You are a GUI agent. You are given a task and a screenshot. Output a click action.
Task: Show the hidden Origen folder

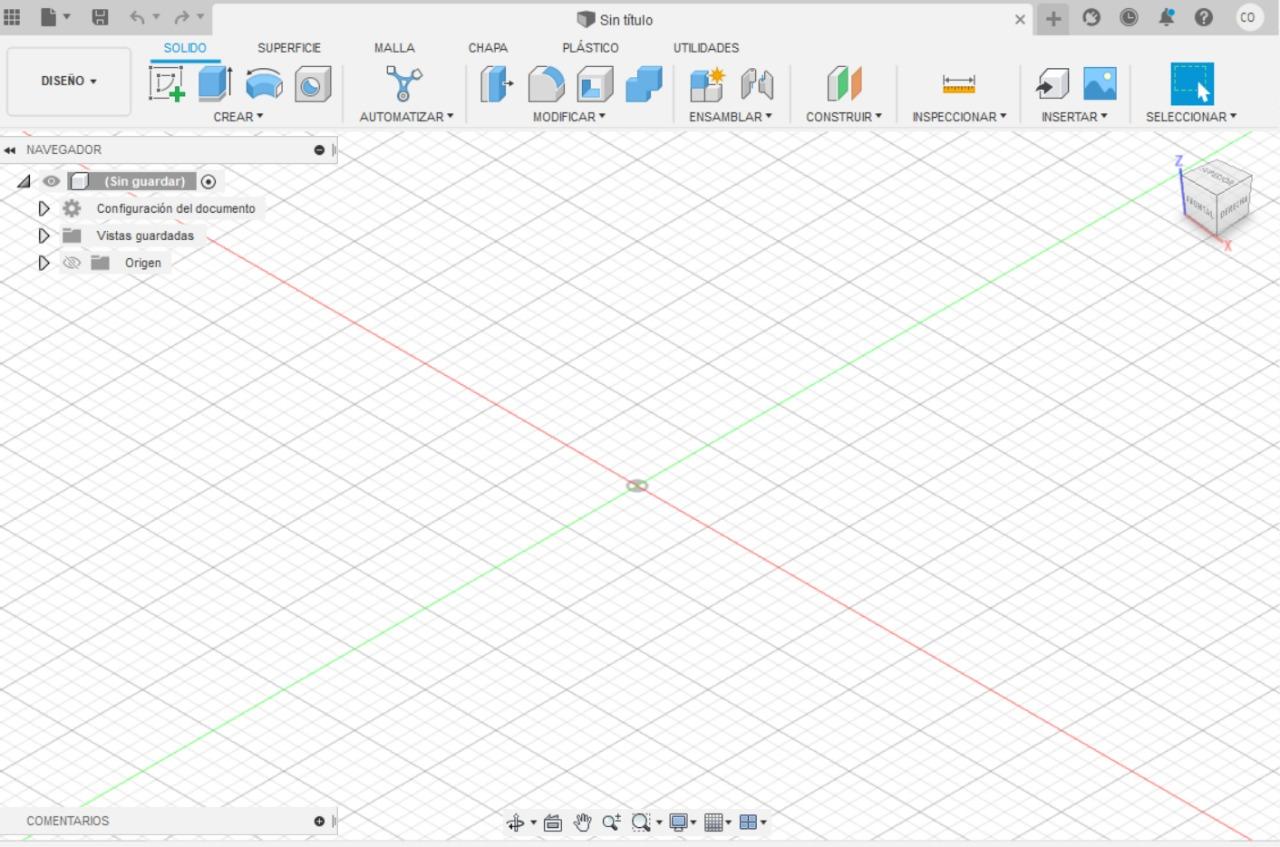tap(71, 263)
